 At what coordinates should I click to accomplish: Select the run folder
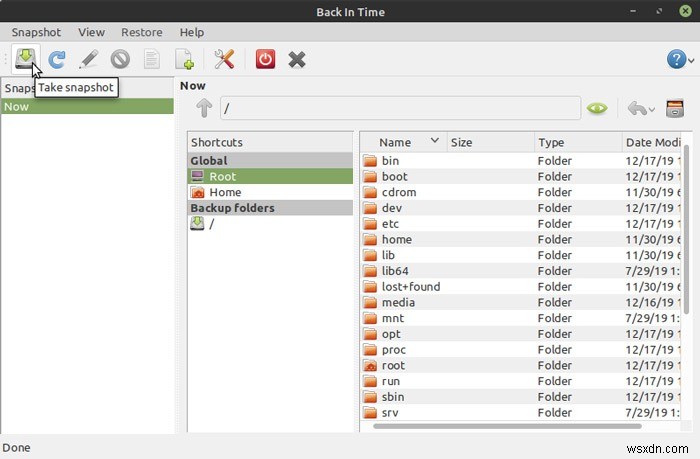(x=521, y=381)
